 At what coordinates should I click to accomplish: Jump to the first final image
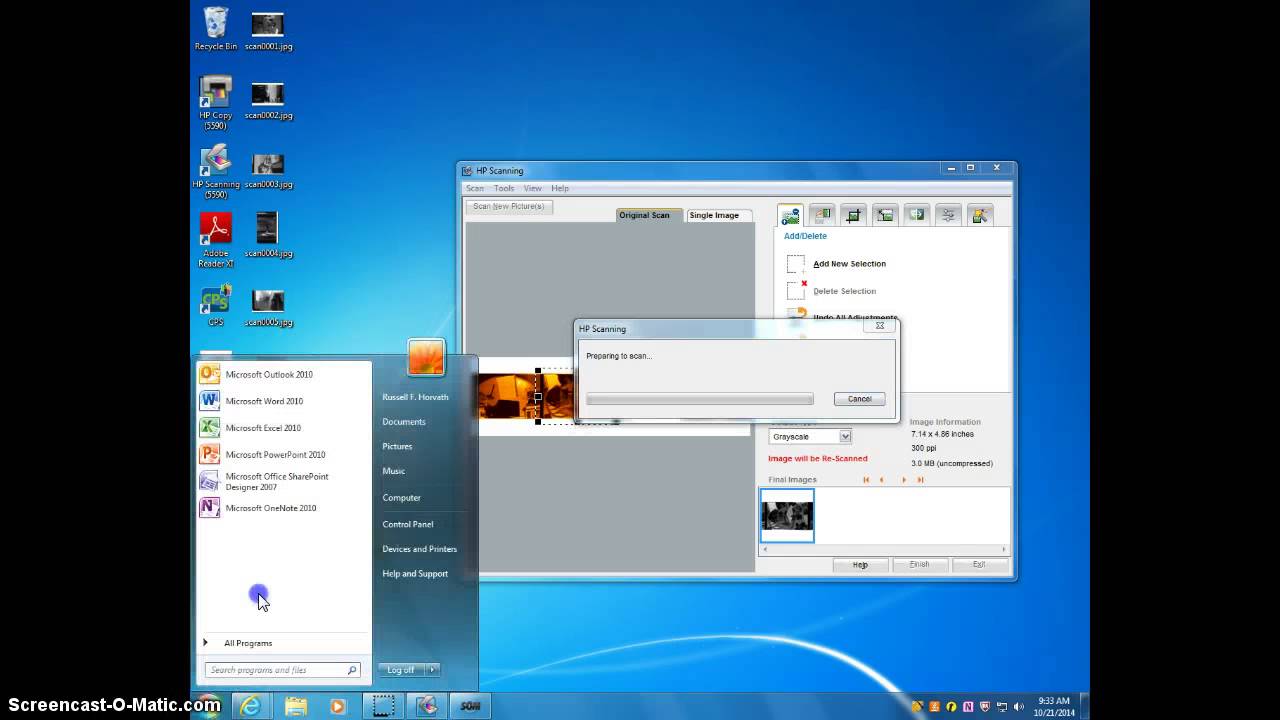(866, 480)
